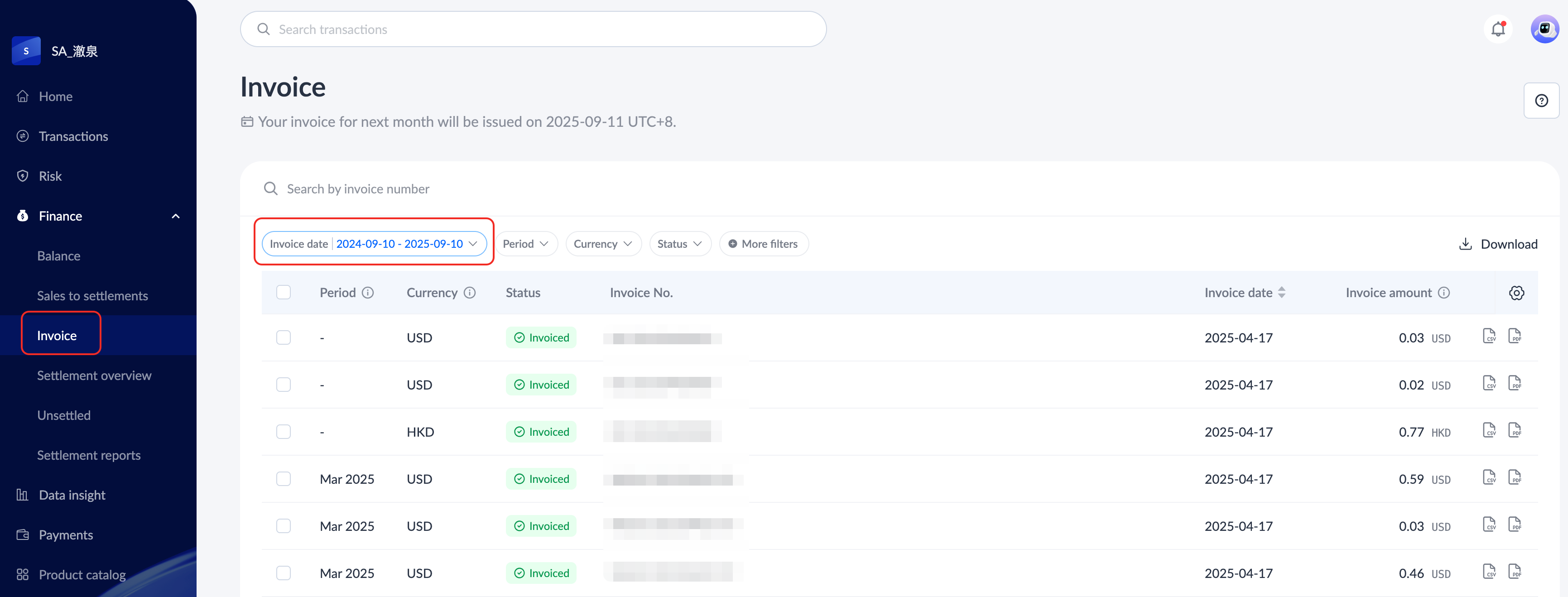Check the HKD invoice row checkbox
Viewport: 1568px width, 597px height.
pos(284,432)
